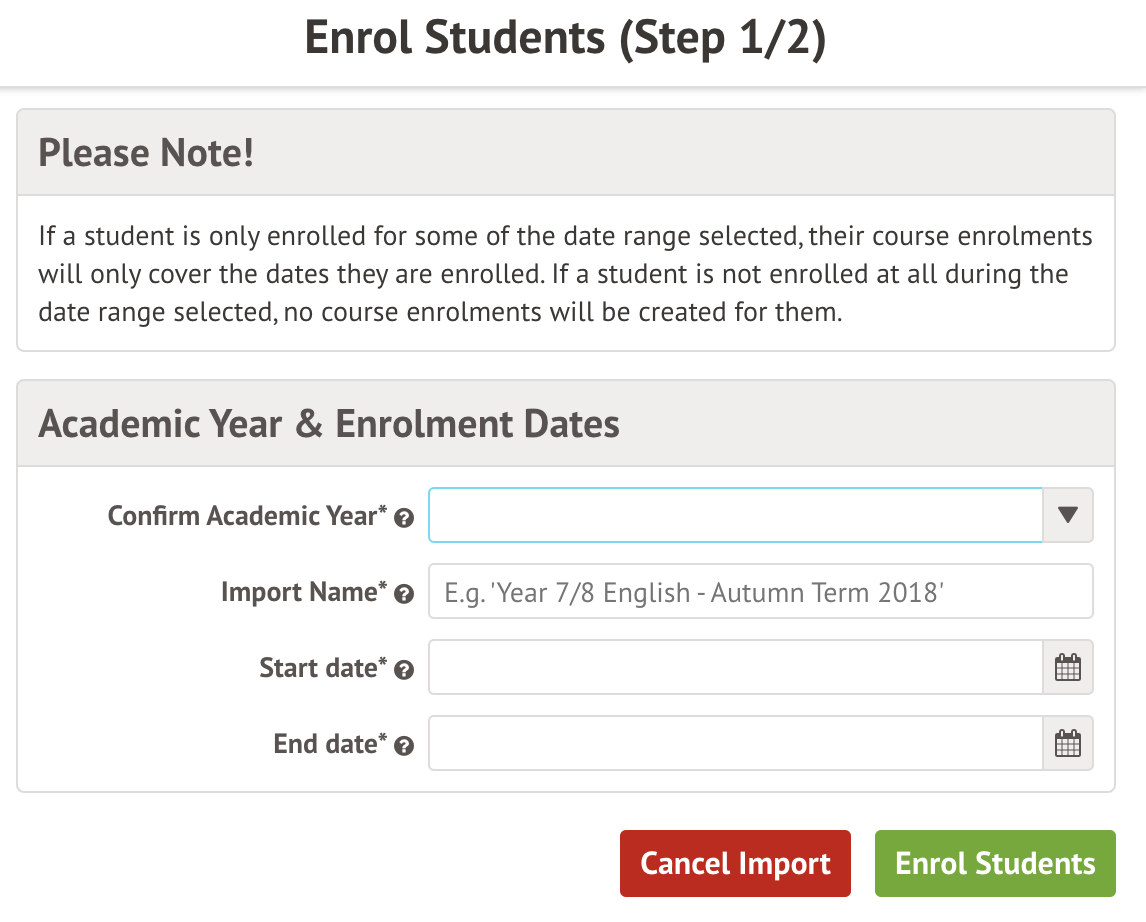
Task: Click the End date field label
Action: pyautogui.click(x=329, y=744)
